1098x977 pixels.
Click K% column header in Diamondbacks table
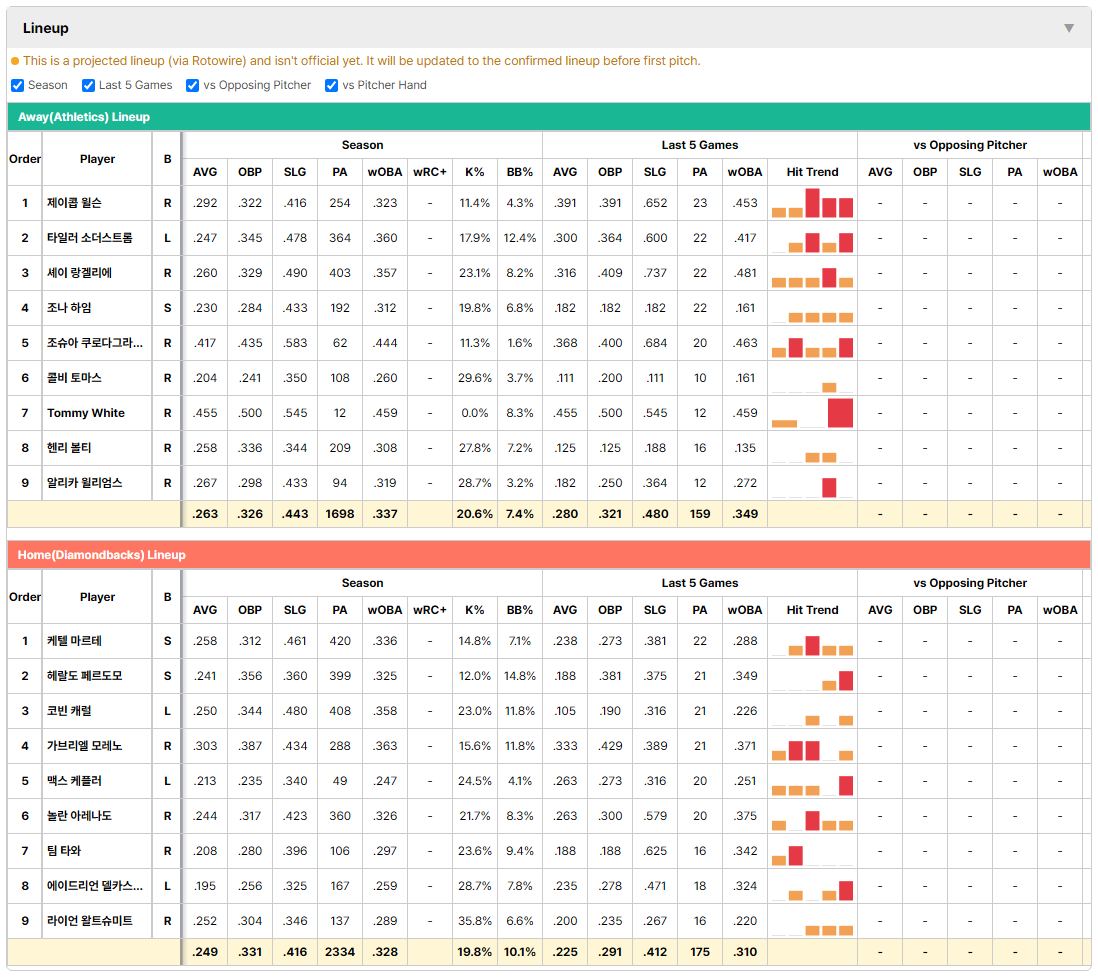coord(474,610)
